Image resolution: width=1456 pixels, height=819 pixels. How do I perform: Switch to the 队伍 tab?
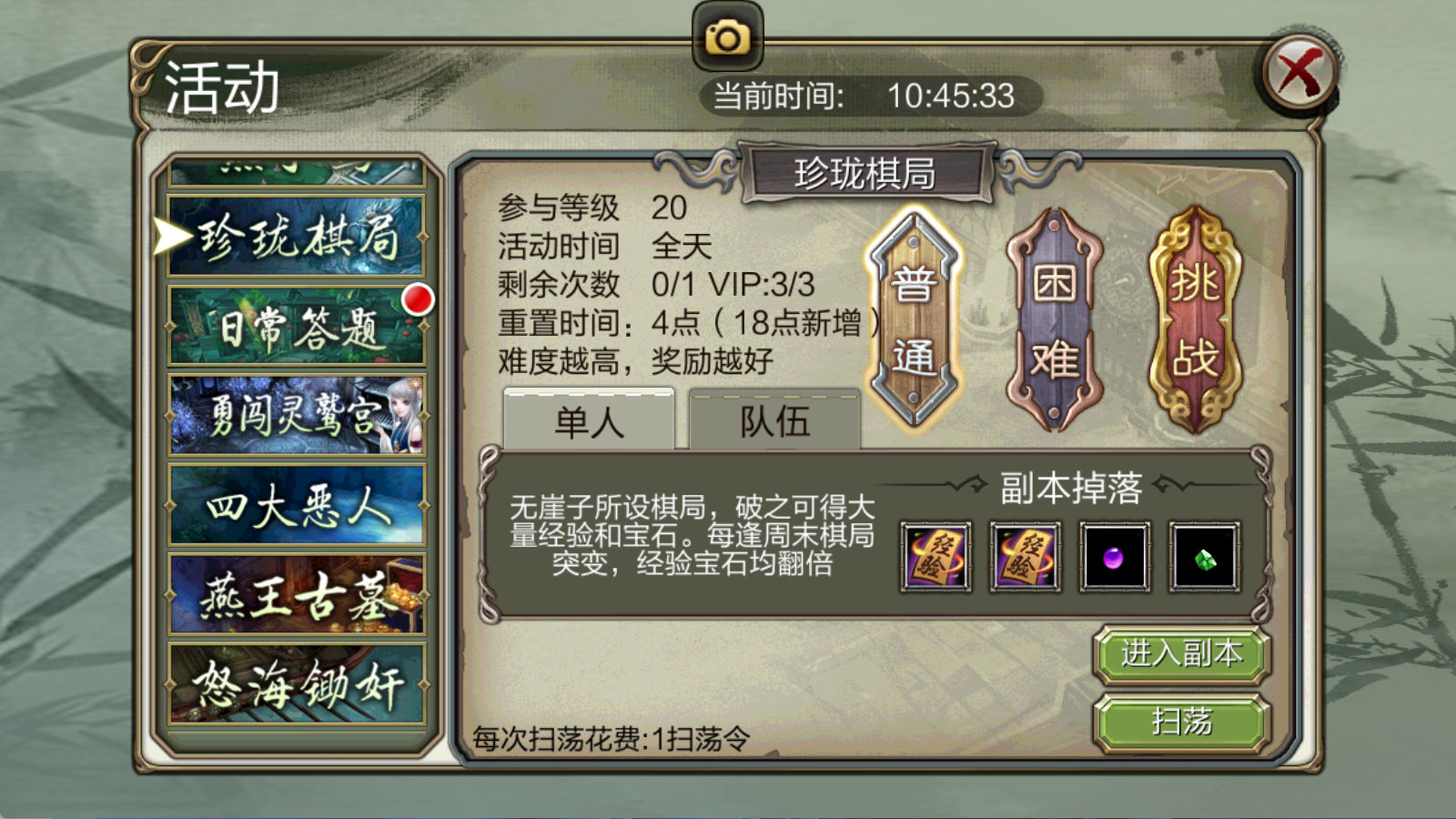pyautogui.click(x=774, y=420)
